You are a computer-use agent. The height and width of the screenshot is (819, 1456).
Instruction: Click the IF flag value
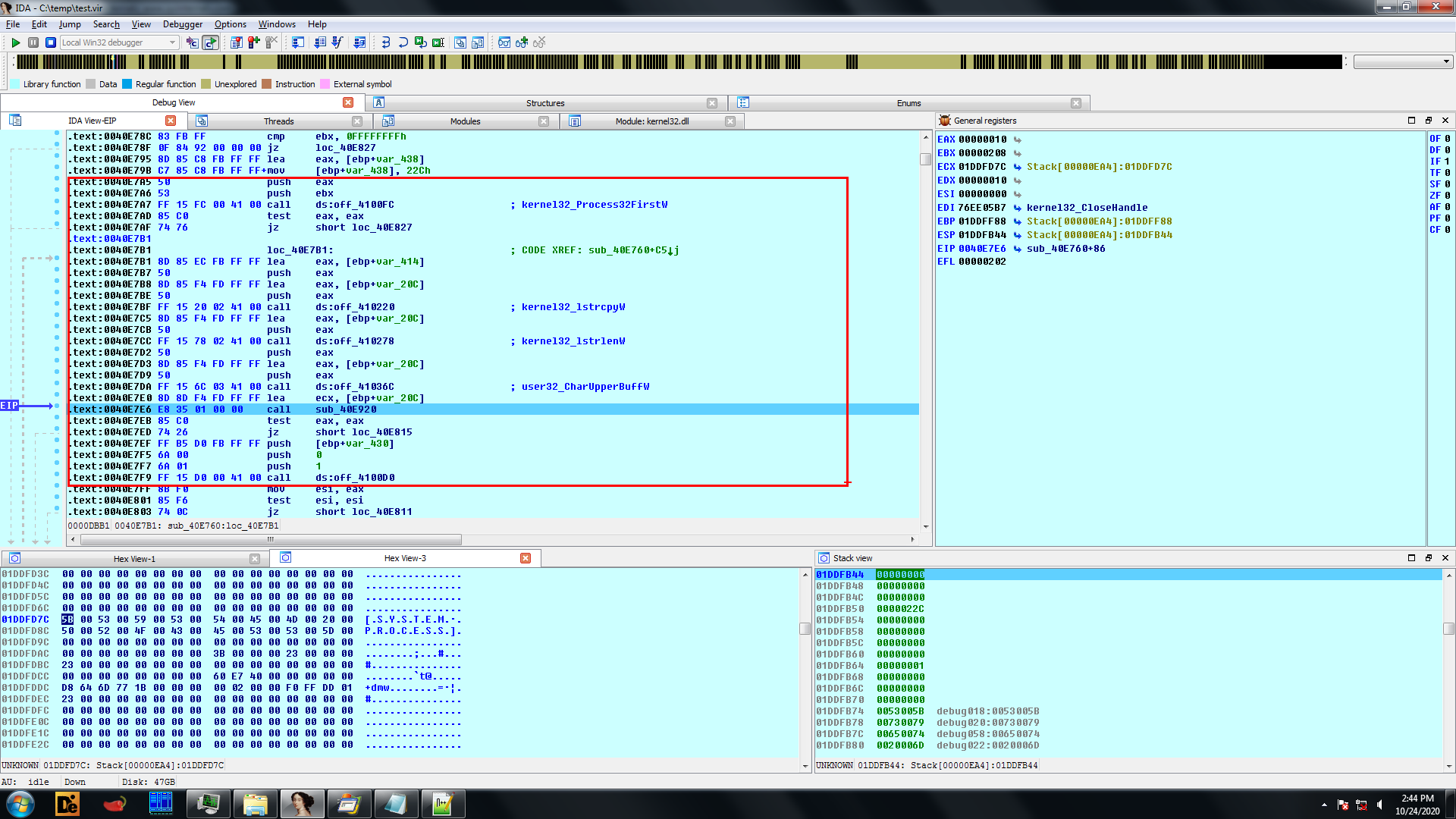pyautogui.click(x=1447, y=162)
